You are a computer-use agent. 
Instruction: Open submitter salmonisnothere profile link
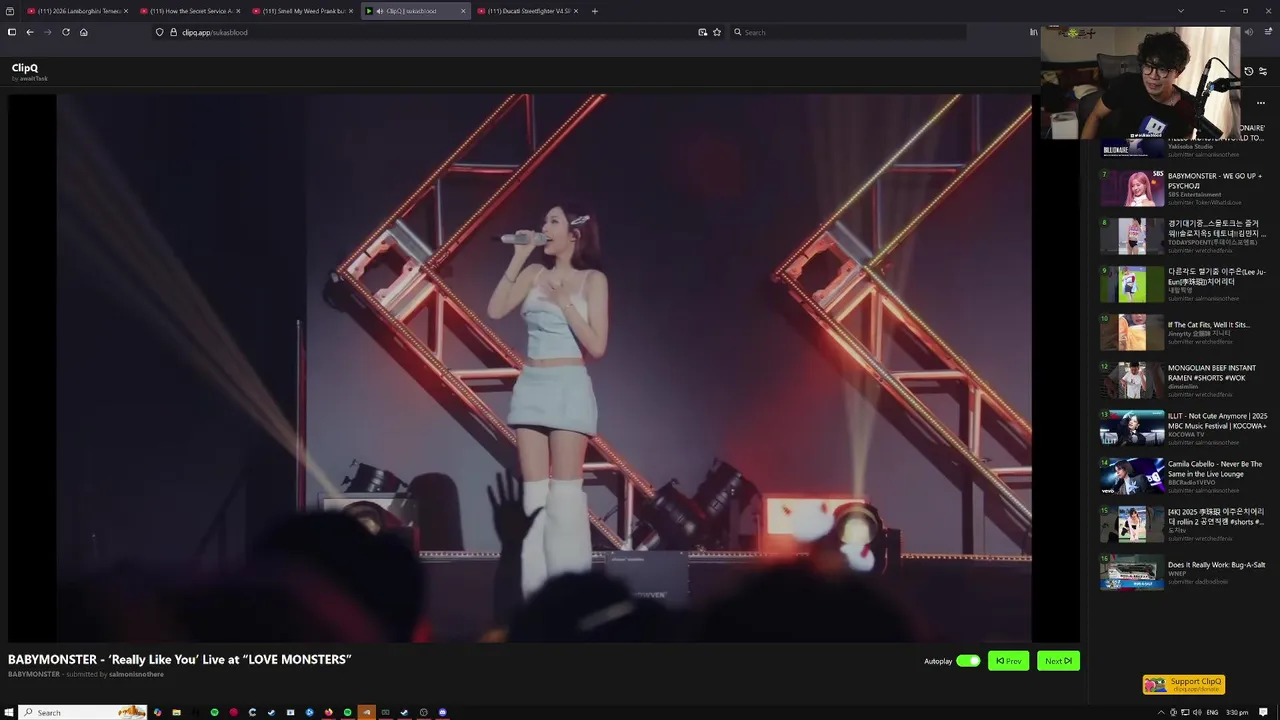coord(136,674)
